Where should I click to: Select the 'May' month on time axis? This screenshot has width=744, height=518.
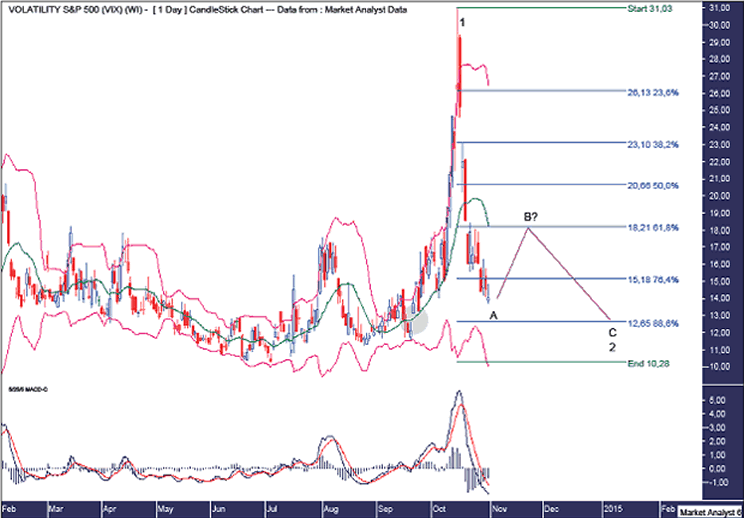point(166,508)
